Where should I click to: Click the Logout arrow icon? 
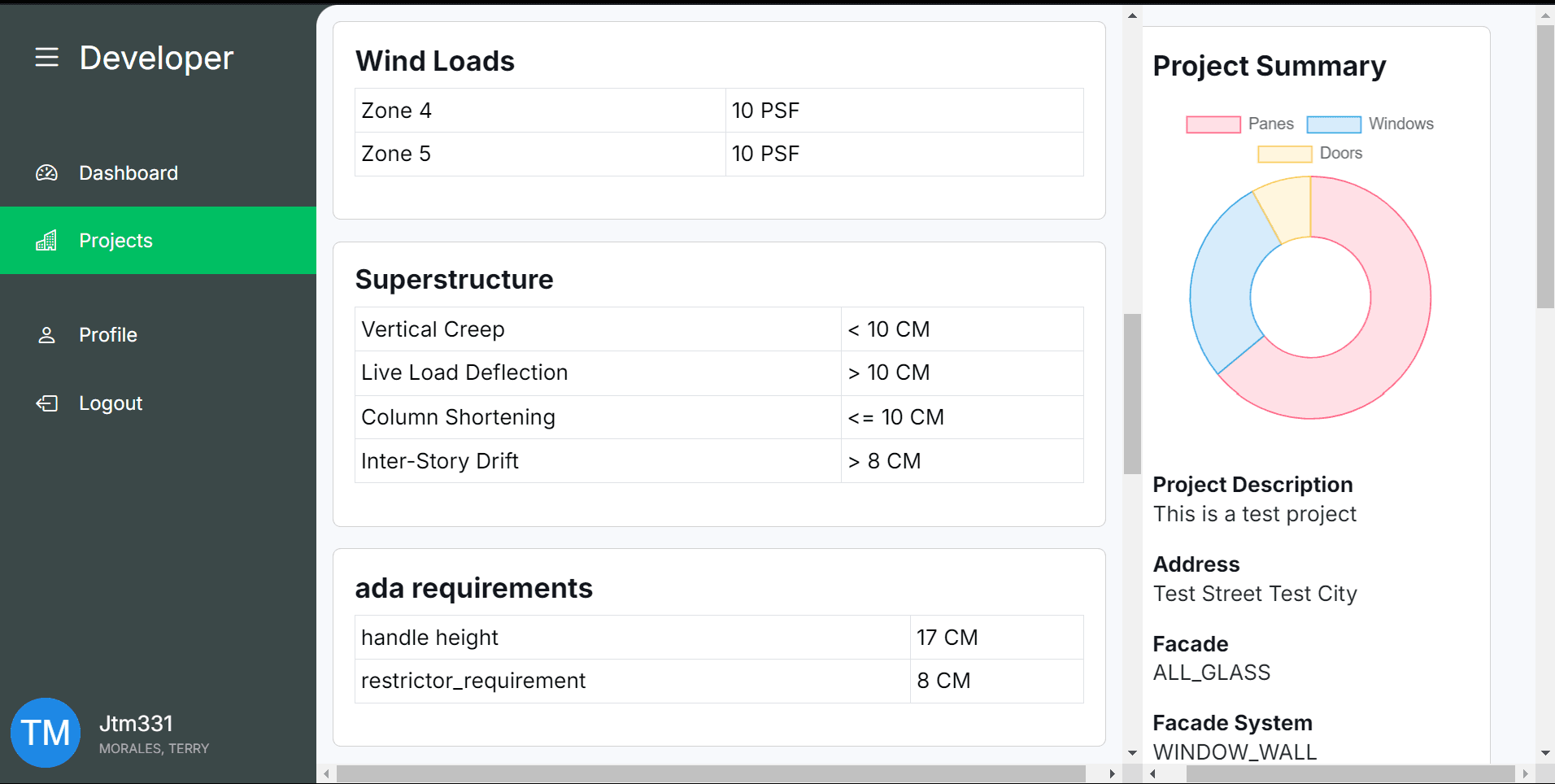click(x=47, y=403)
